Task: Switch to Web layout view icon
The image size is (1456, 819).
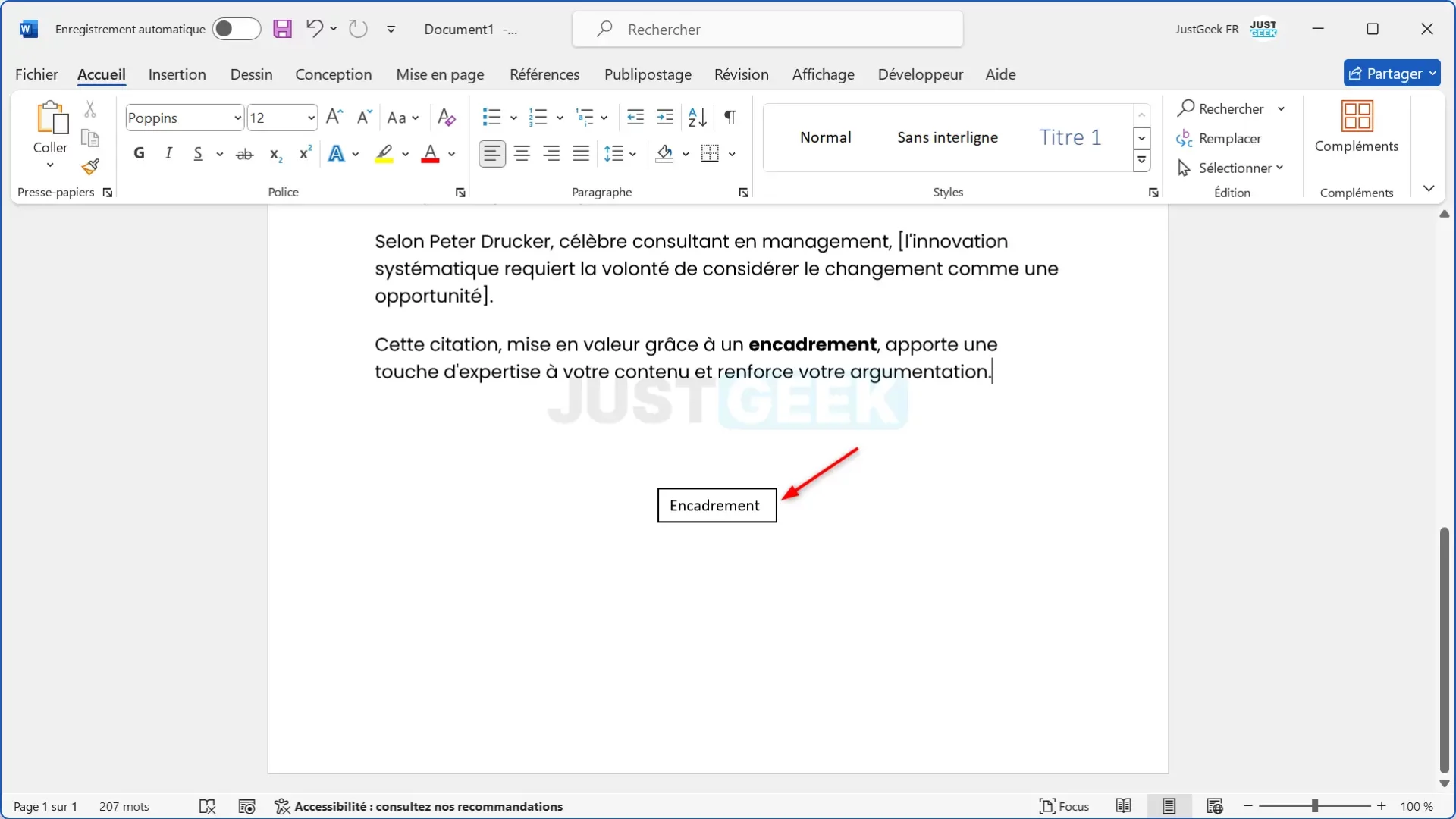Action: point(1214,805)
